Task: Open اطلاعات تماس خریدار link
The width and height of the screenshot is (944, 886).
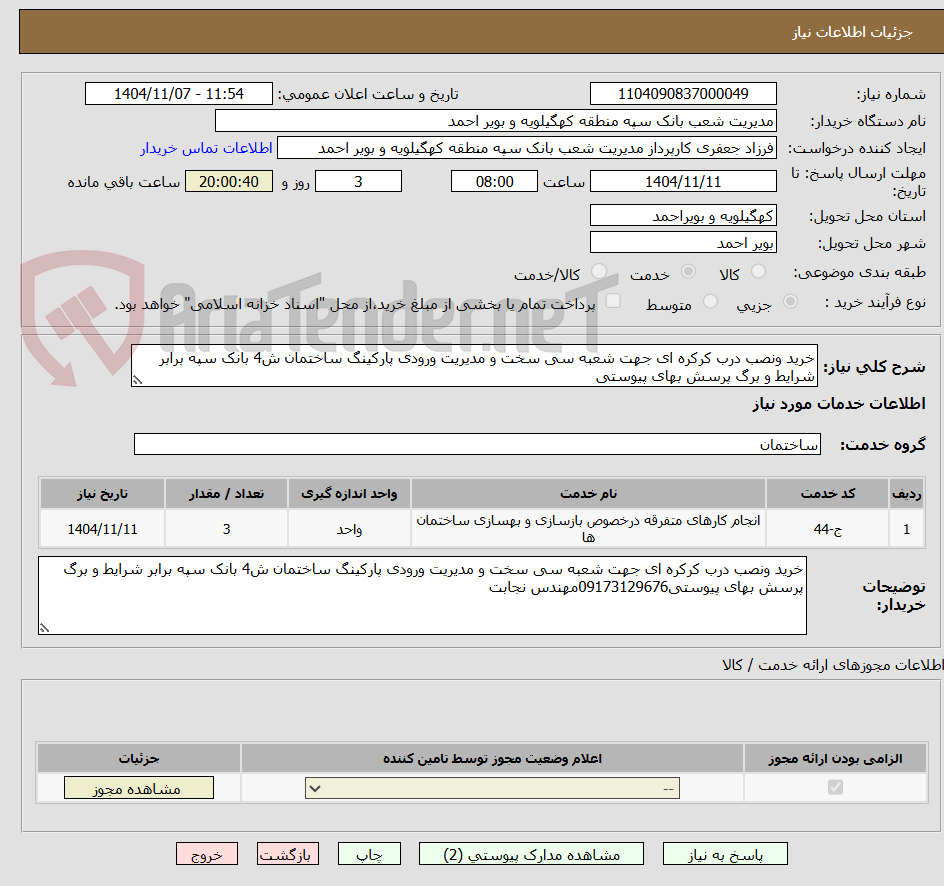Action: pos(206,148)
